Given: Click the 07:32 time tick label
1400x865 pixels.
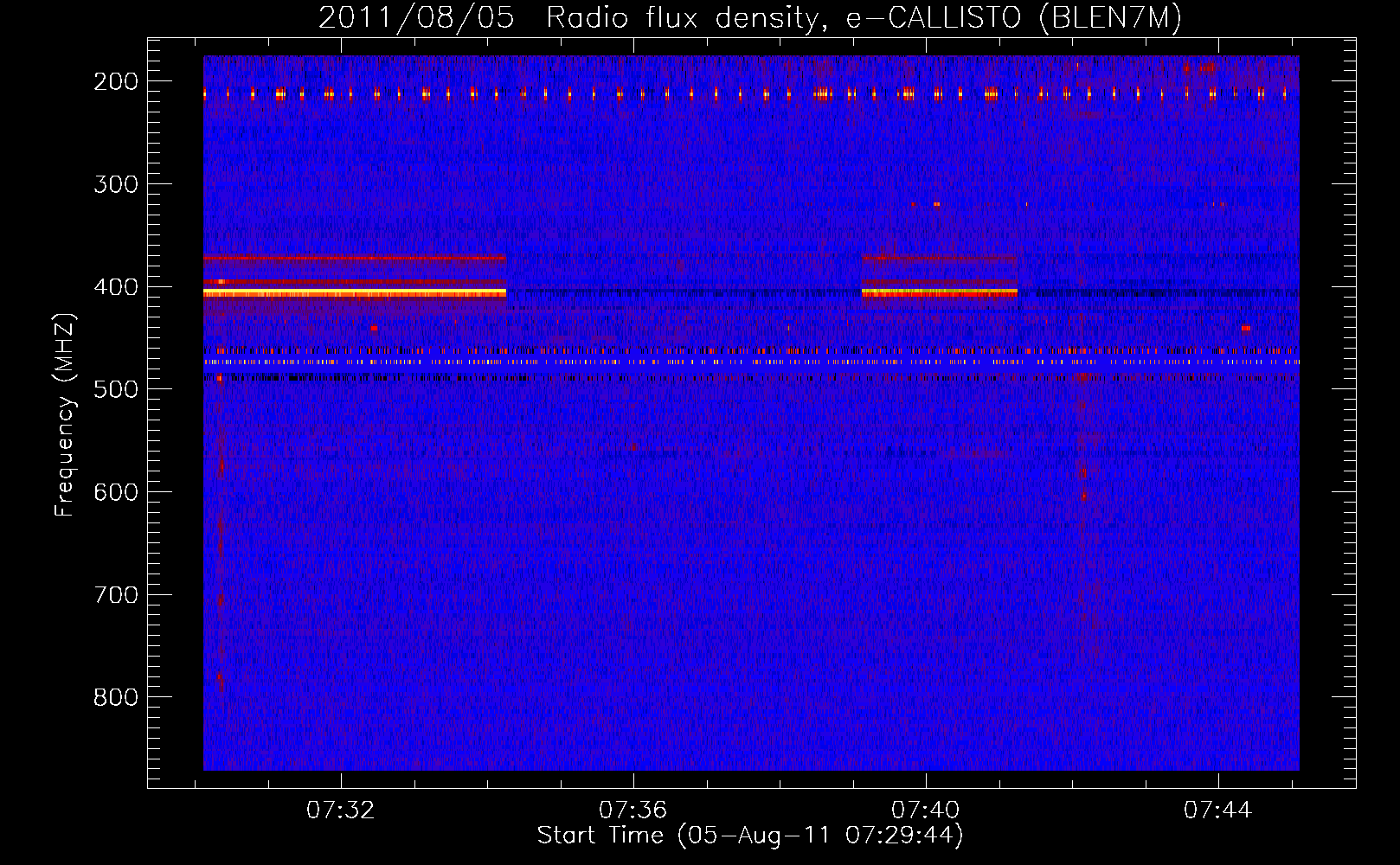Looking at the screenshot, I should point(341,811).
